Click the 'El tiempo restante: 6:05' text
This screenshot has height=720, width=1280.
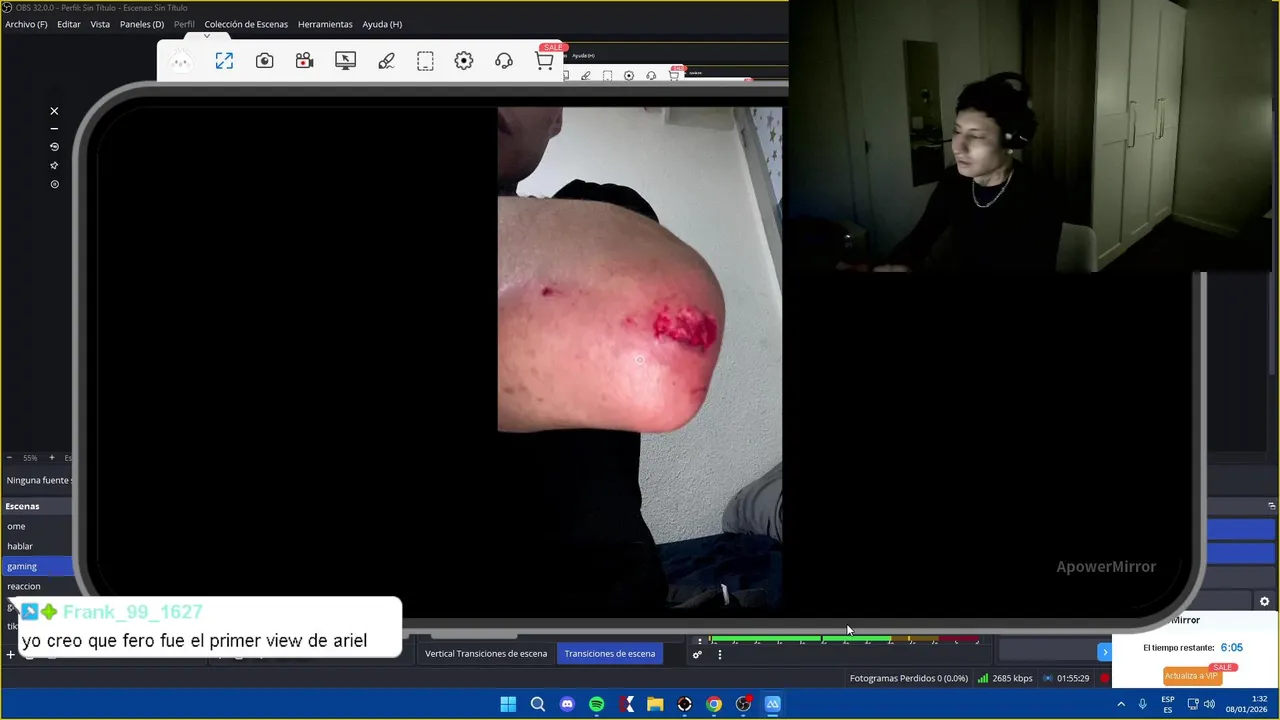(1193, 648)
